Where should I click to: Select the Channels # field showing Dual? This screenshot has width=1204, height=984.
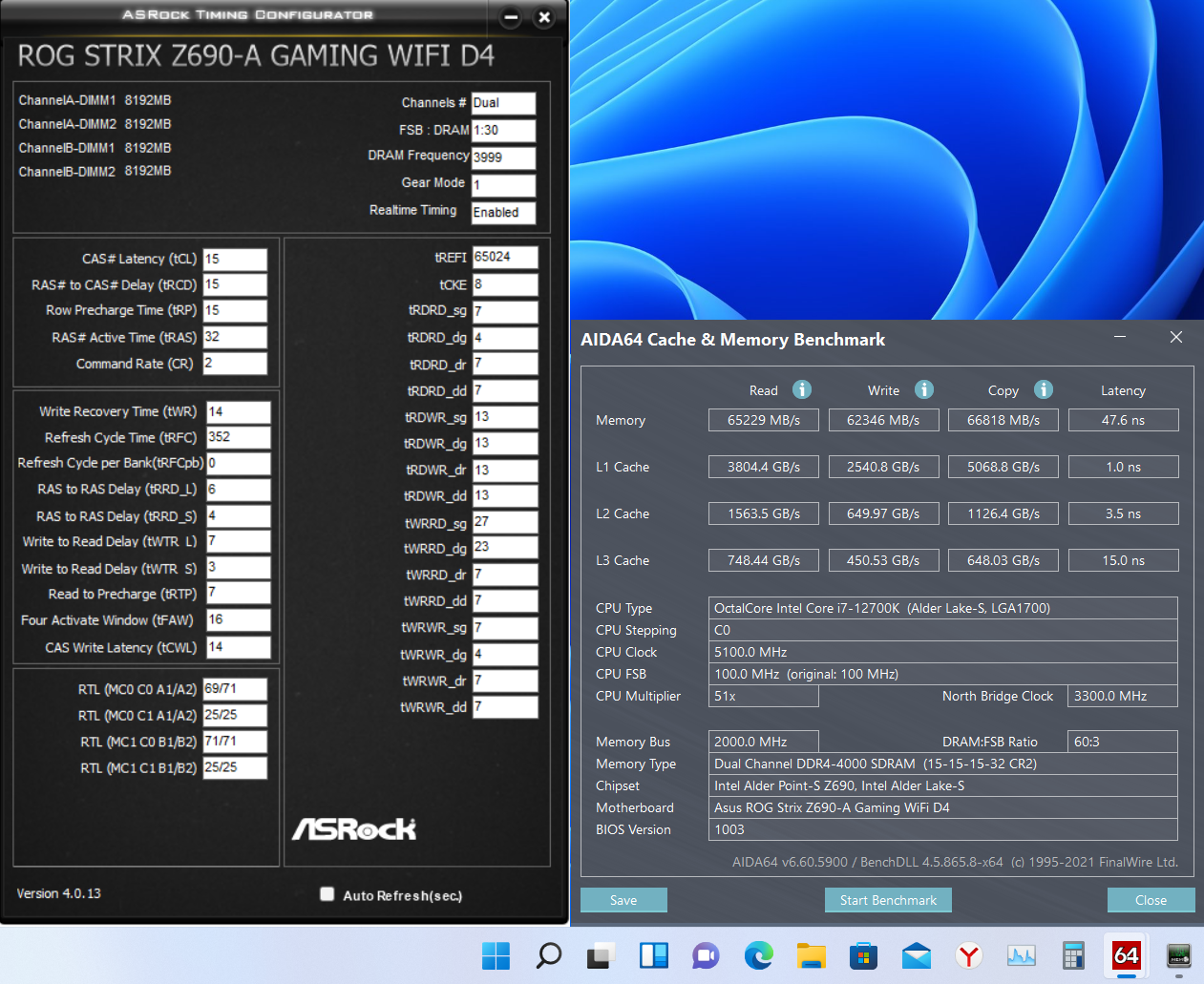tap(503, 103)
